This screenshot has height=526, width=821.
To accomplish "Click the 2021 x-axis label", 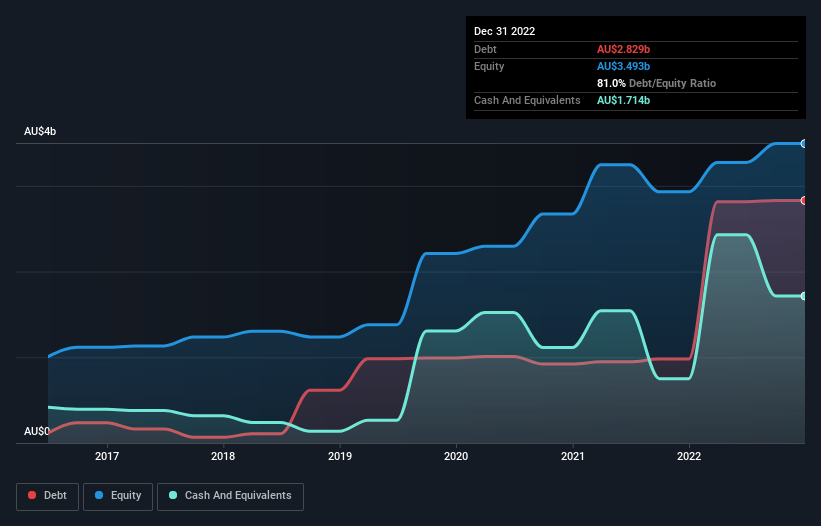I will coord(573,456).
